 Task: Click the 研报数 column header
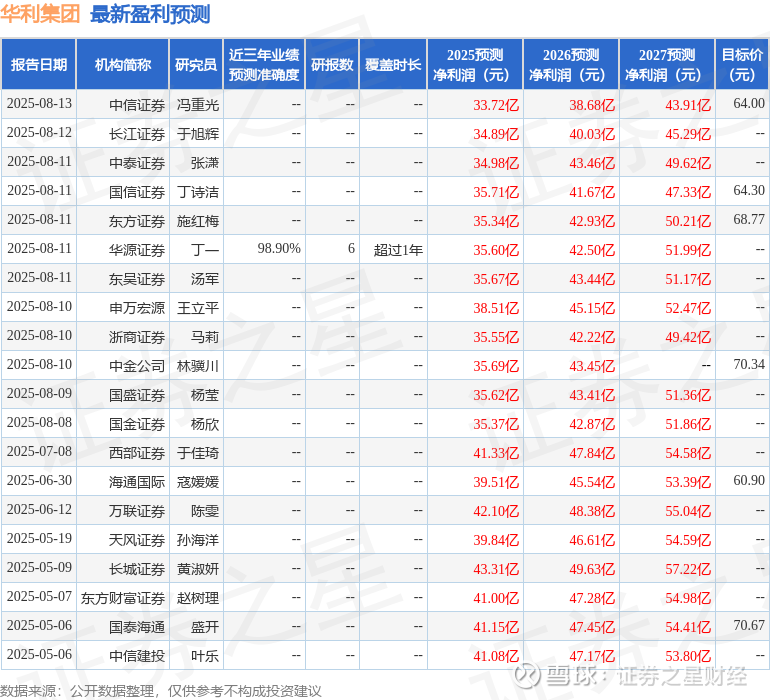(x=332, y=64)
